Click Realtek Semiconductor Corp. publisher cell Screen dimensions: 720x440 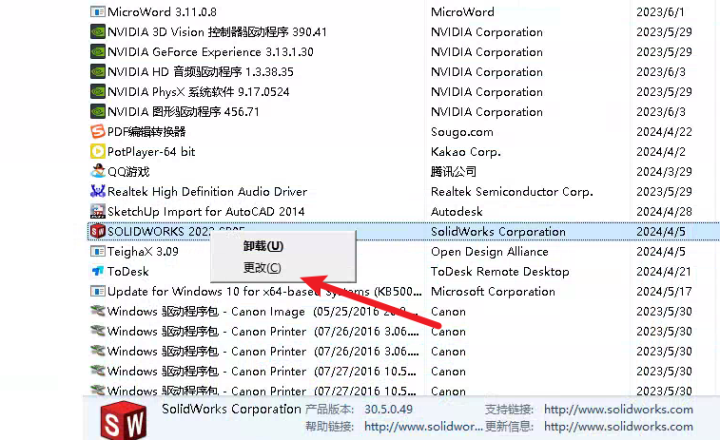click(512, 192)
